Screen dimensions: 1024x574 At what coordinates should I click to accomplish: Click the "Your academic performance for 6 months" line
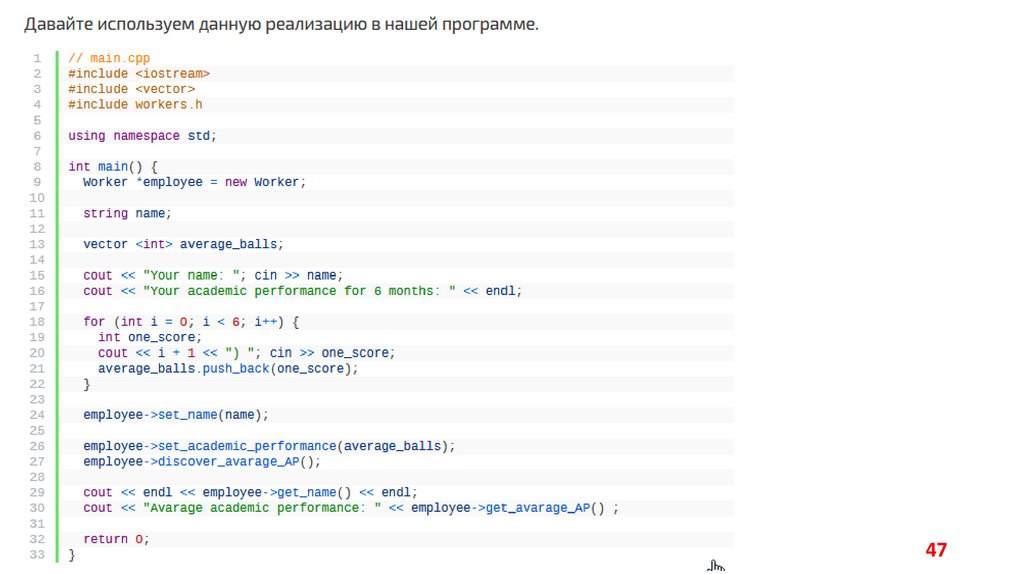click(302, 291)
